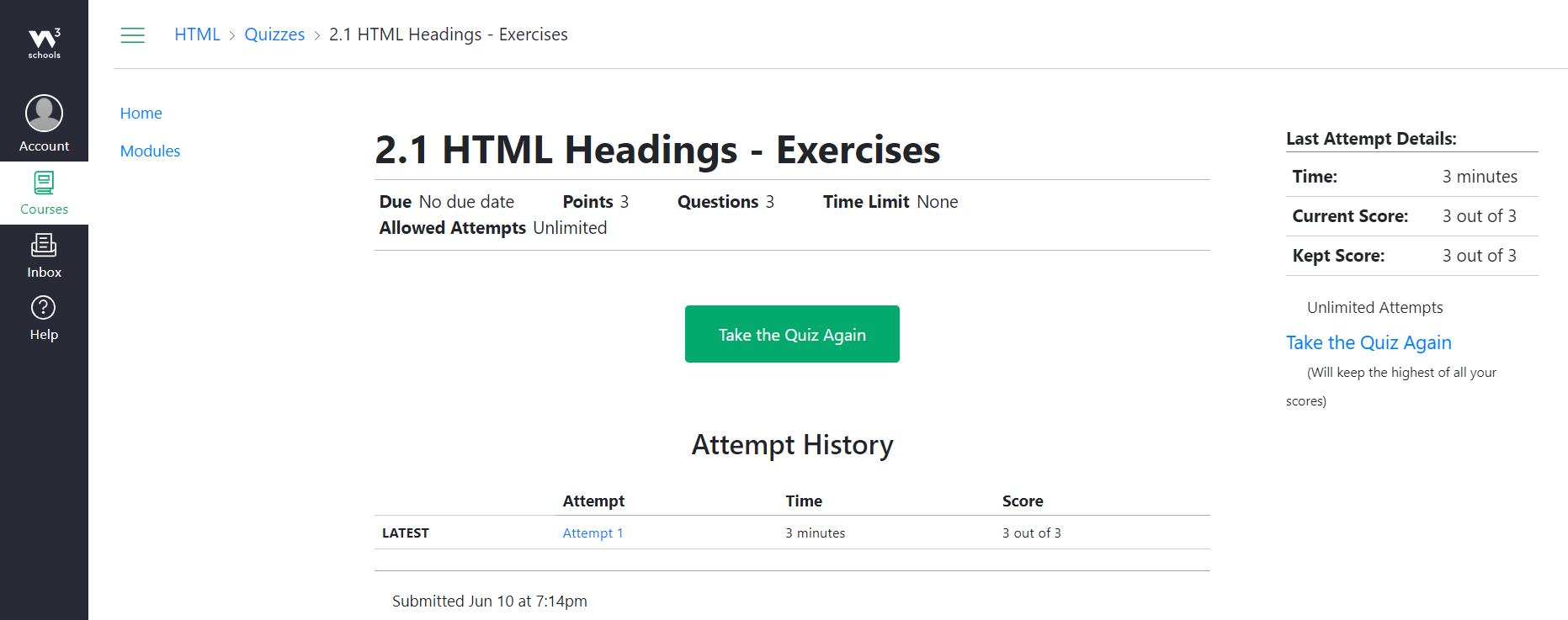1568x620 pixels.
Task: Open the Help section
Action: click(x=43, y=317)
